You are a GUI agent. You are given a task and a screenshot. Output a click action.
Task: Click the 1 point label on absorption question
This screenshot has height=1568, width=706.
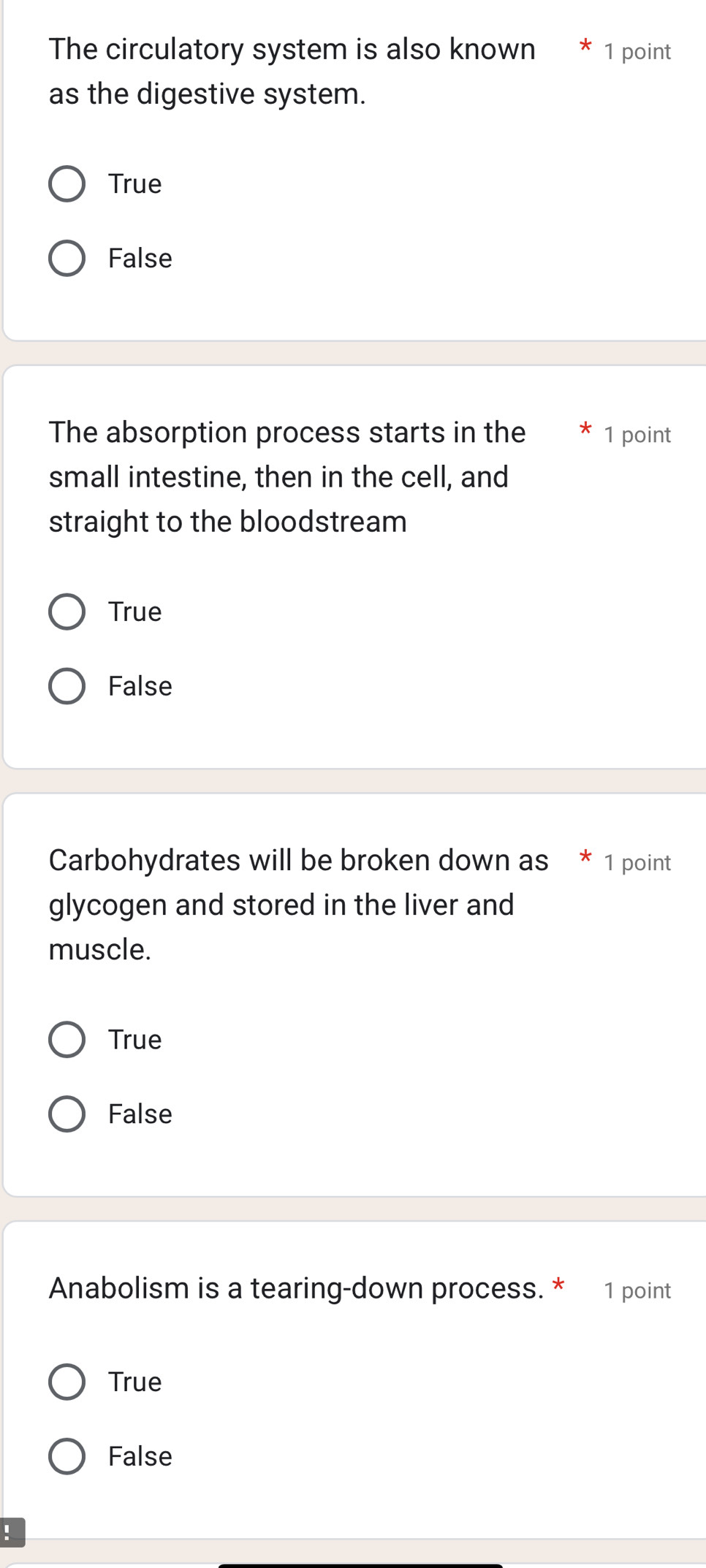tap(637, 435)
